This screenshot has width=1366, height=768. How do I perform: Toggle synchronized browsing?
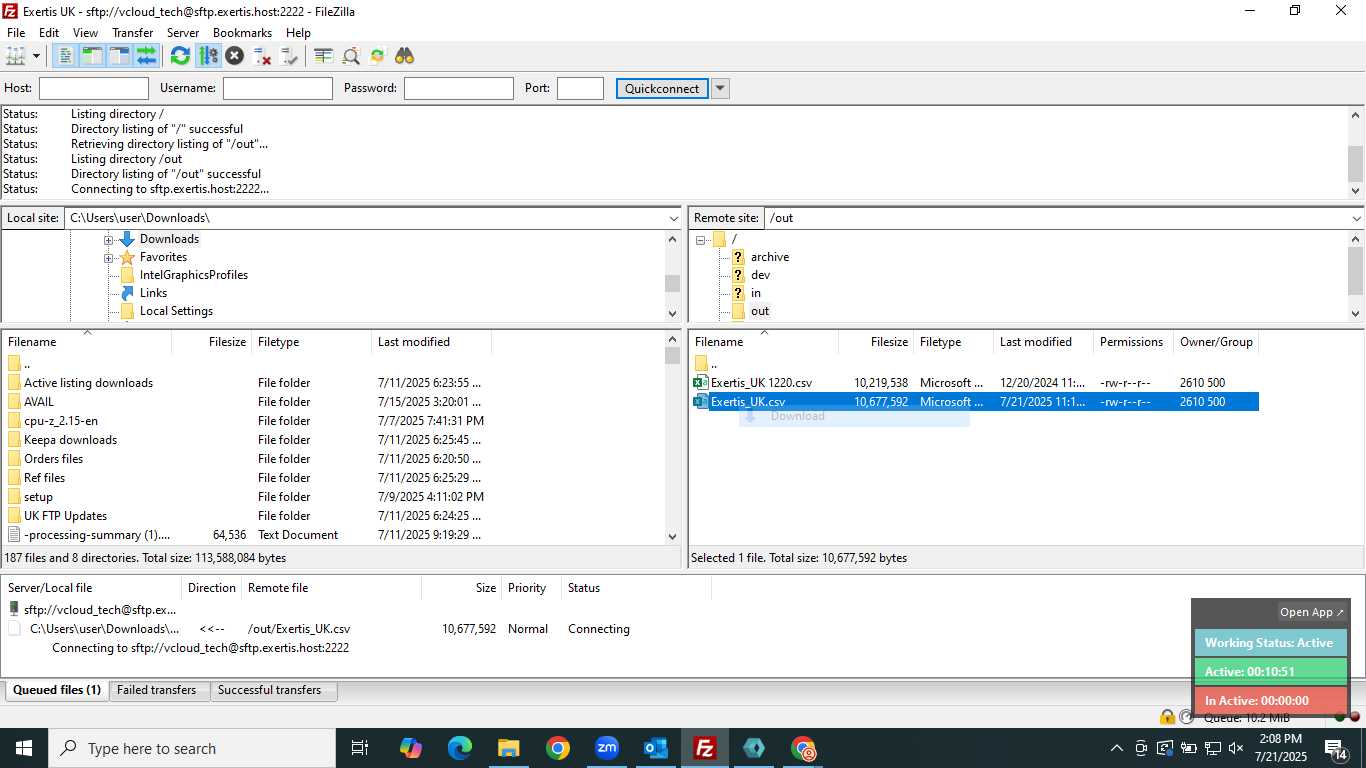point(377,56)
